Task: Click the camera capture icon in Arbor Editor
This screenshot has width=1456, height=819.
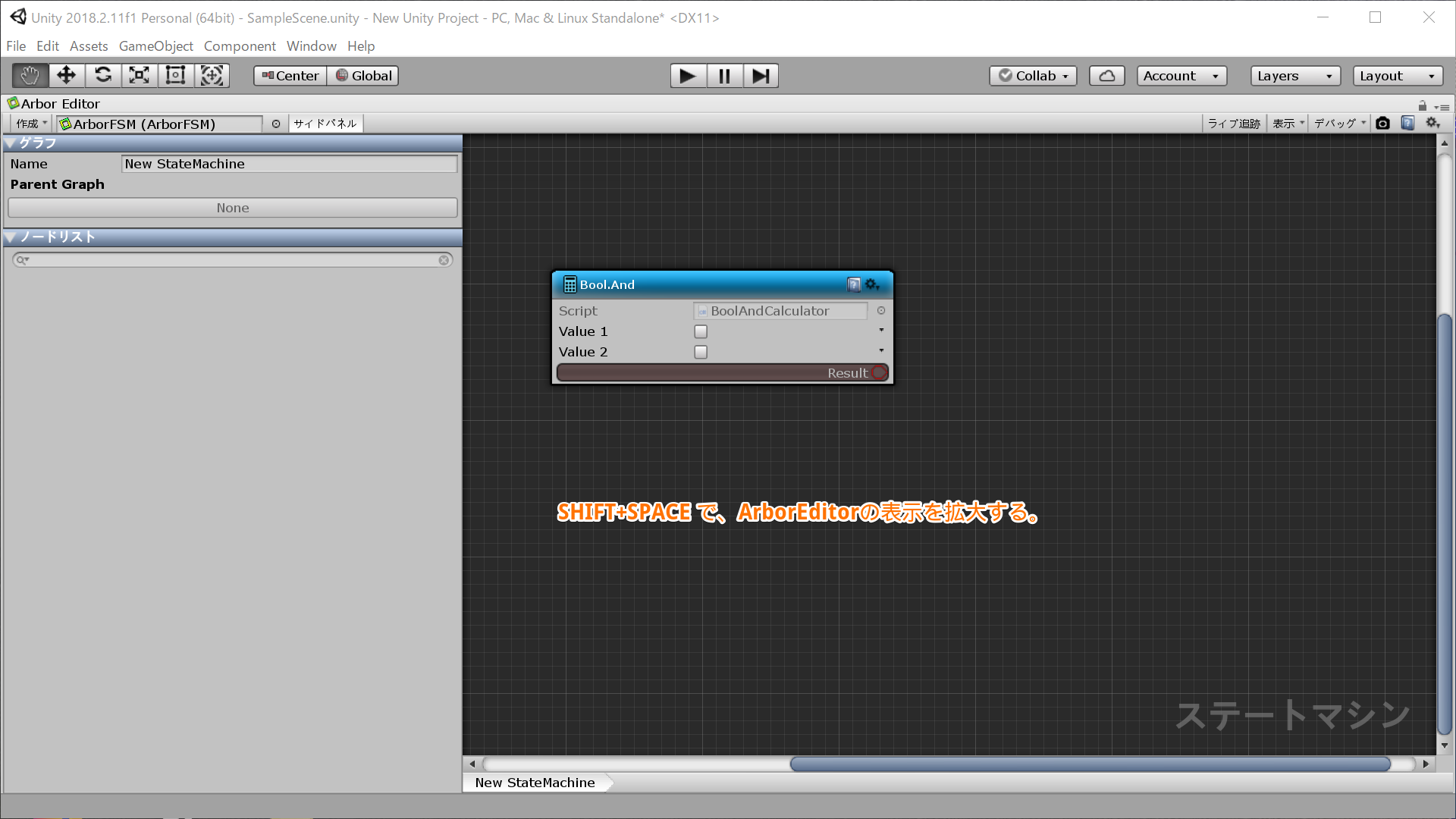Action: tap(1382, 123)
